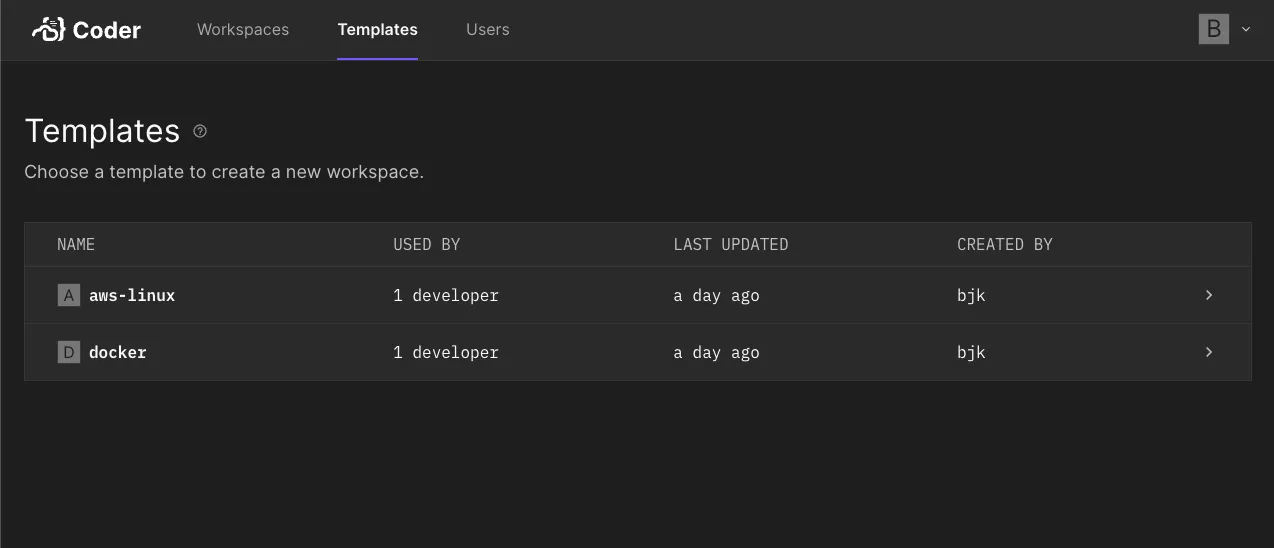Image resolution: width=1274 pixels, height=548 pixels.
Task: Switch to the Workspaces tab
Action: (243, 30)
